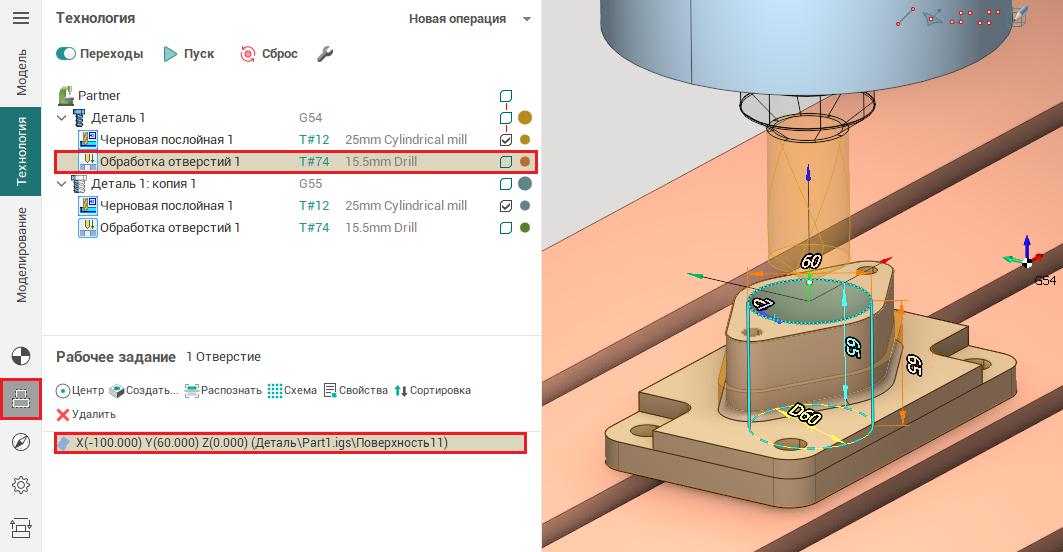The image size is (1063, 552).
Task: Click the Удалить delete button
Action: (x=86, y=414)
